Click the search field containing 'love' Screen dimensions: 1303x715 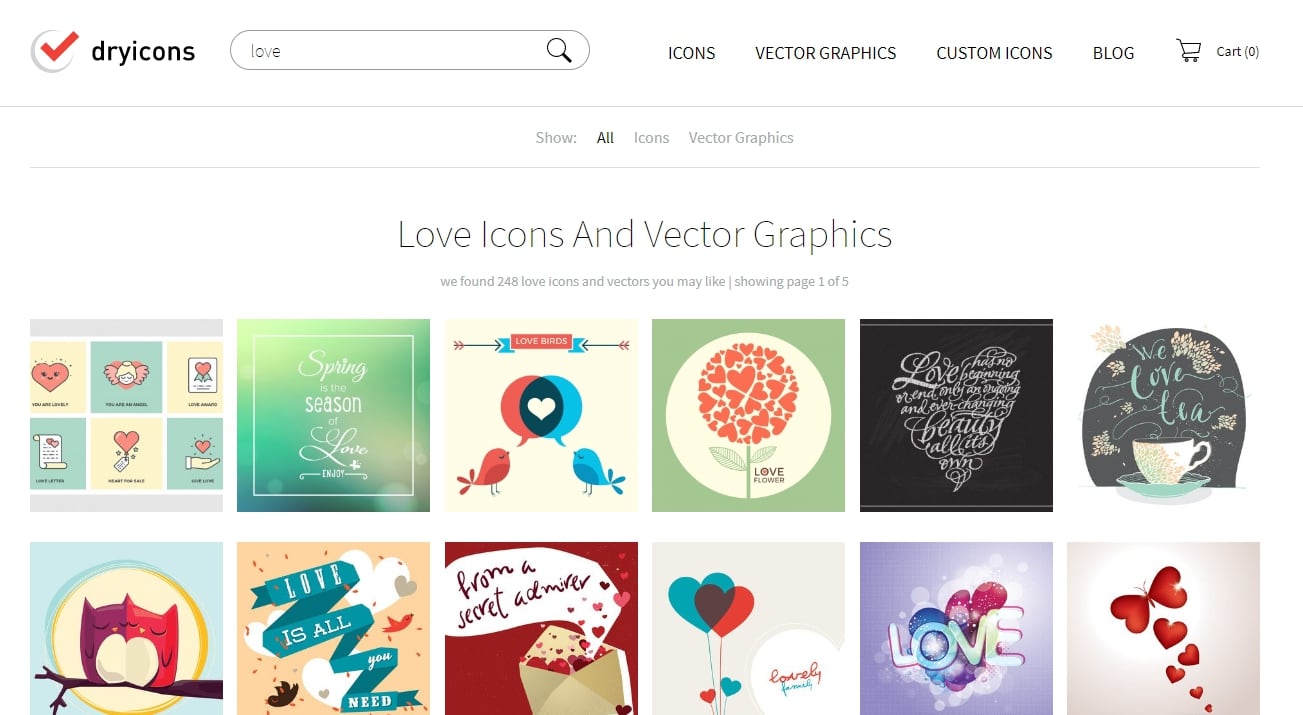click(x=390, y=51)
